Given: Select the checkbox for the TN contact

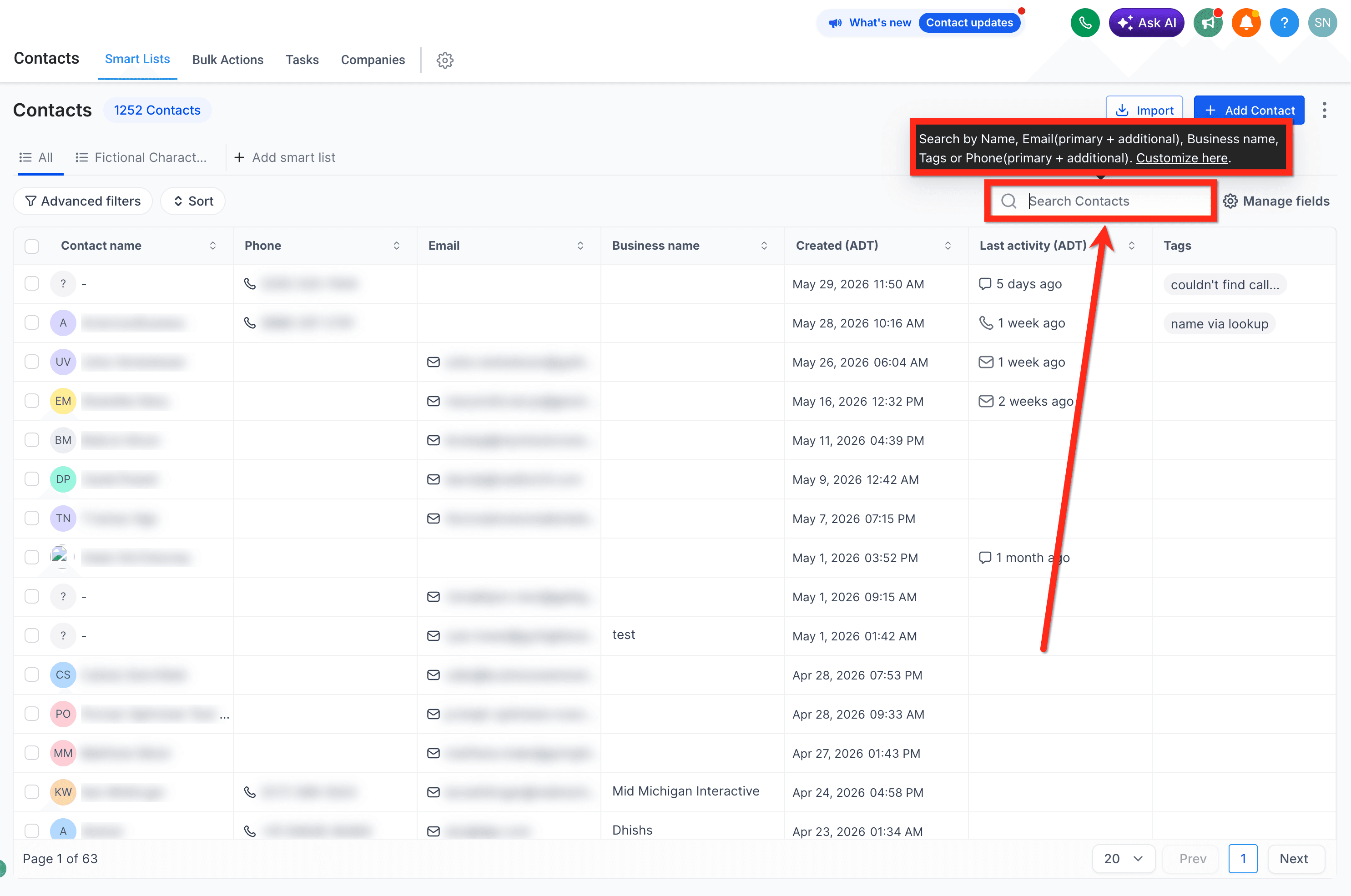Looking at the screenshot, I should point(32,518).
